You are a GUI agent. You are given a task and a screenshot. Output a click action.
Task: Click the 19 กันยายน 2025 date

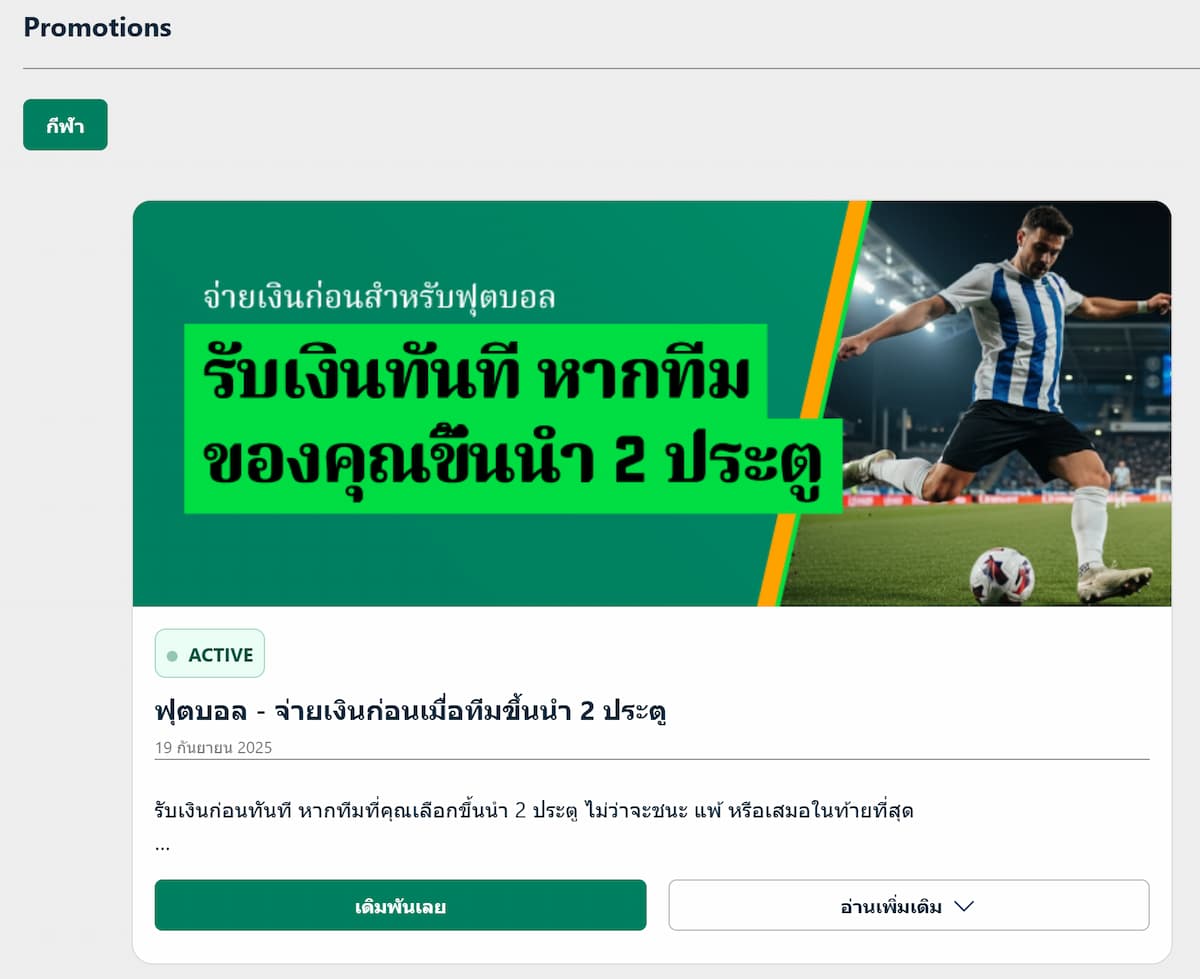click(x=213, y=747)
